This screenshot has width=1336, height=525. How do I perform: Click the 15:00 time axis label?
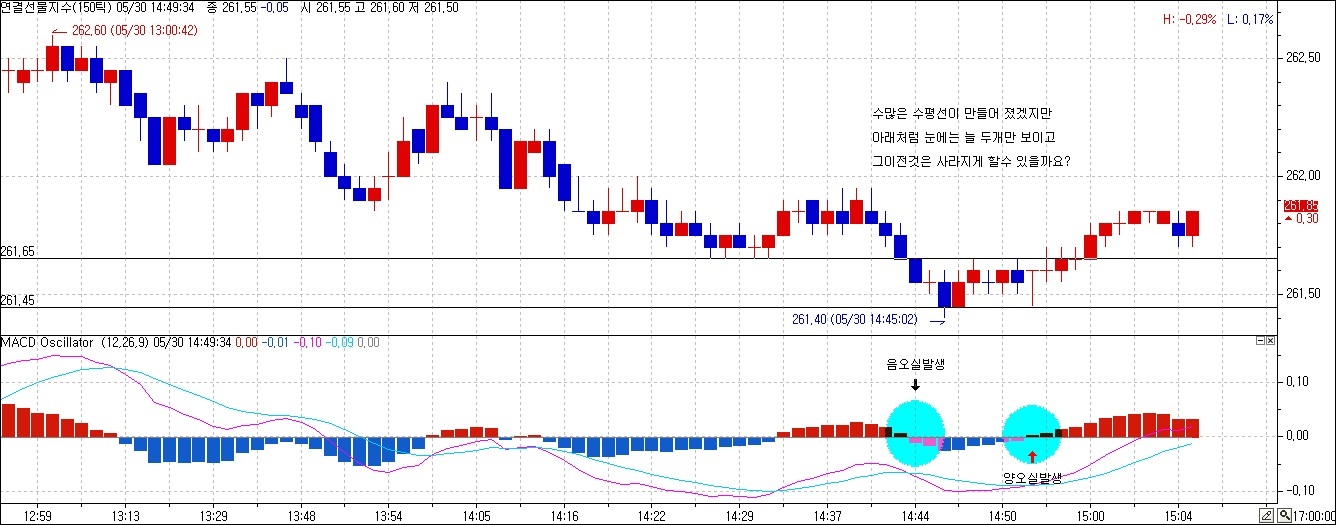1089,516
